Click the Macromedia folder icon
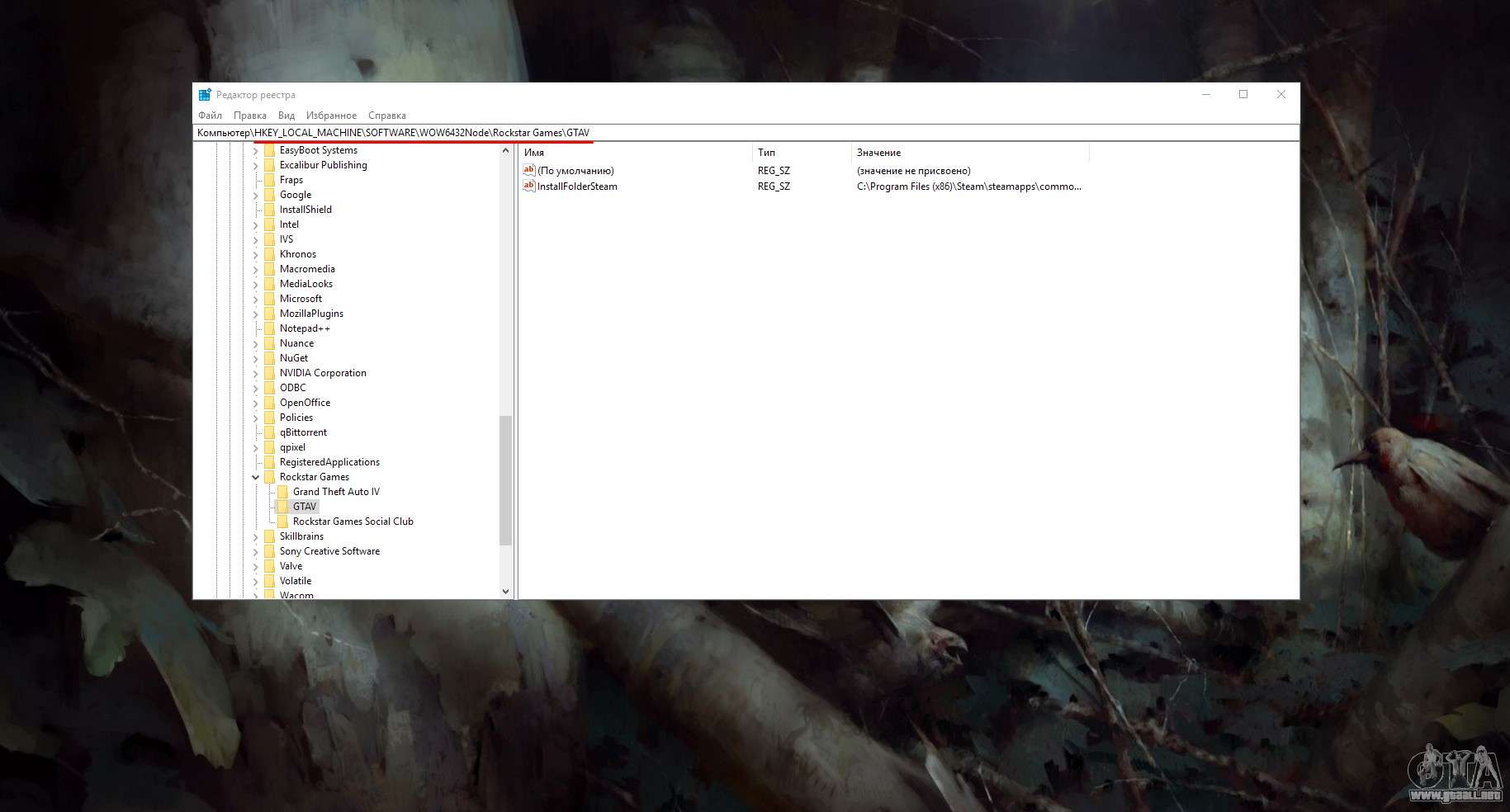 click(x=269, y=269)
